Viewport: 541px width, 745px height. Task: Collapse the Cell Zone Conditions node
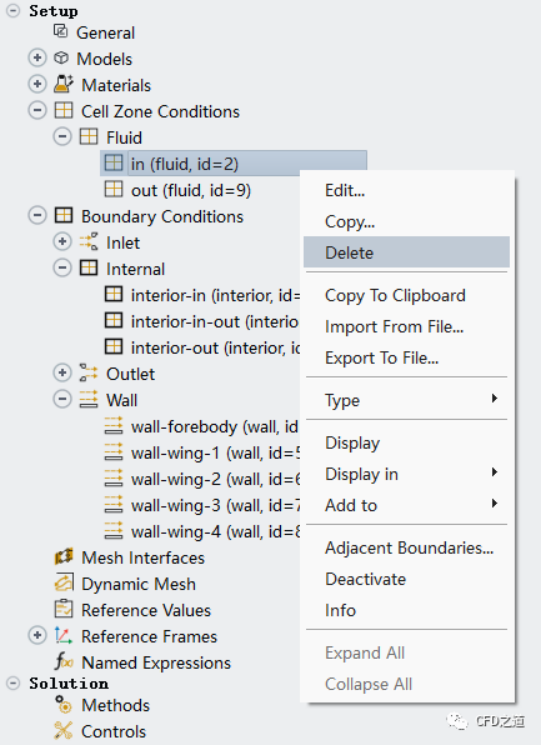click(x=37, y=110)
